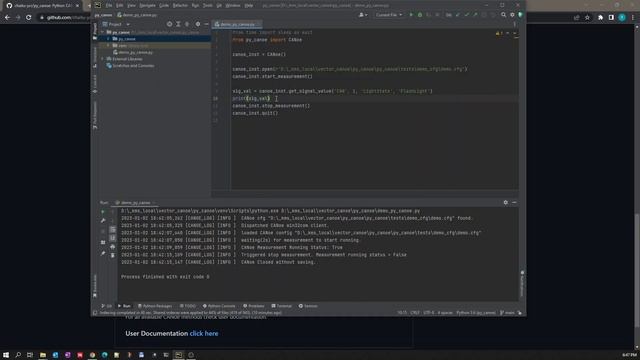Click the wrench icon in Run panel
This screenshot has height=360, width=640.
103,221
